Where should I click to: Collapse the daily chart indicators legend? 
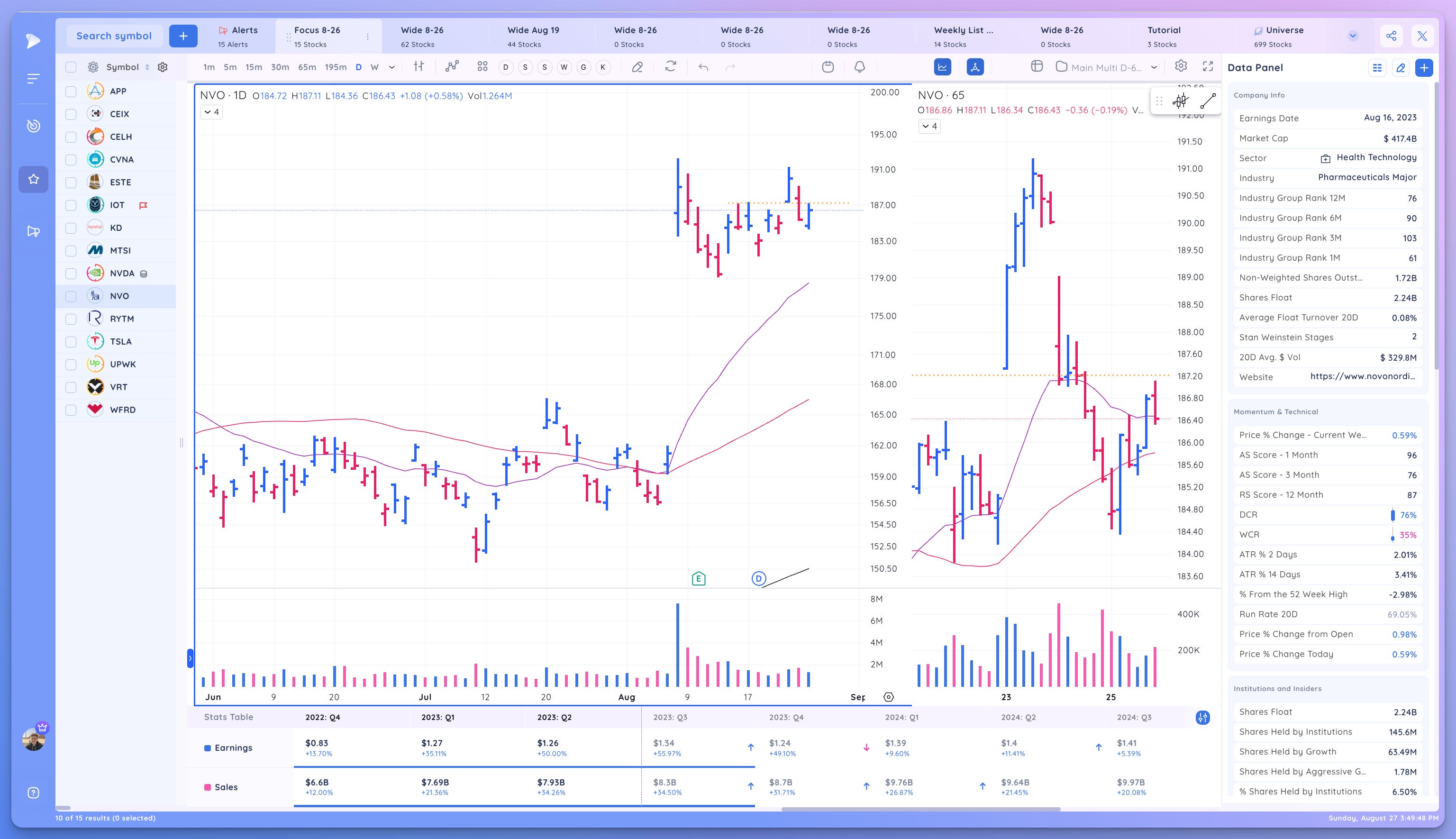point(211,112)
